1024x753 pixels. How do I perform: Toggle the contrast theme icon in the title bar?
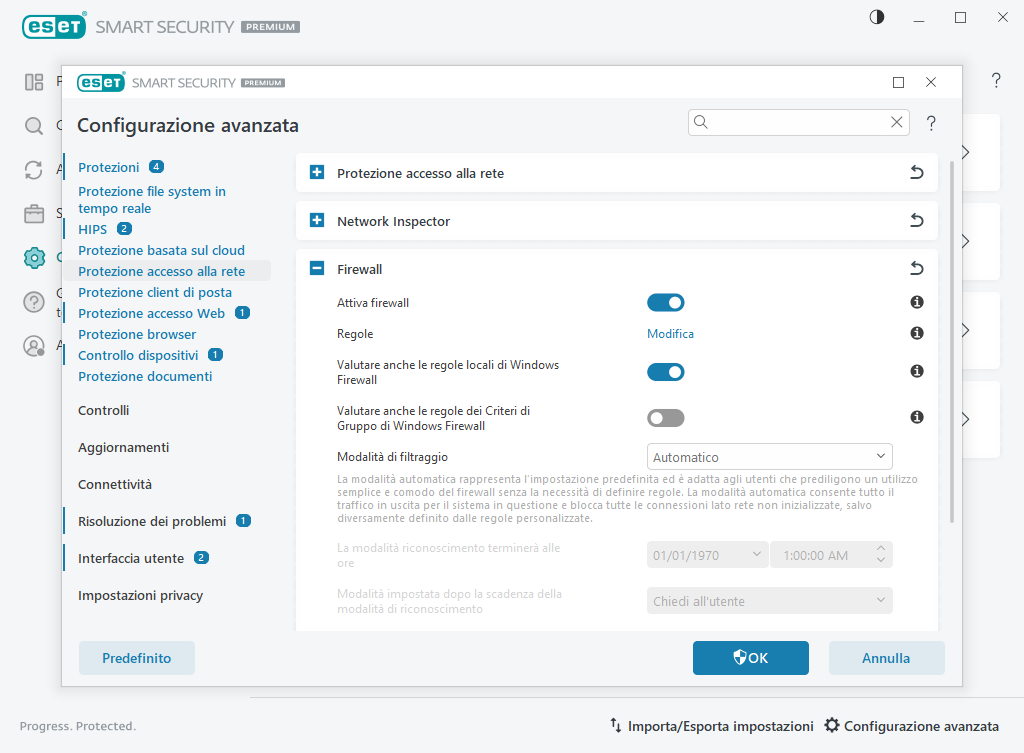click(x=877, y=17)
